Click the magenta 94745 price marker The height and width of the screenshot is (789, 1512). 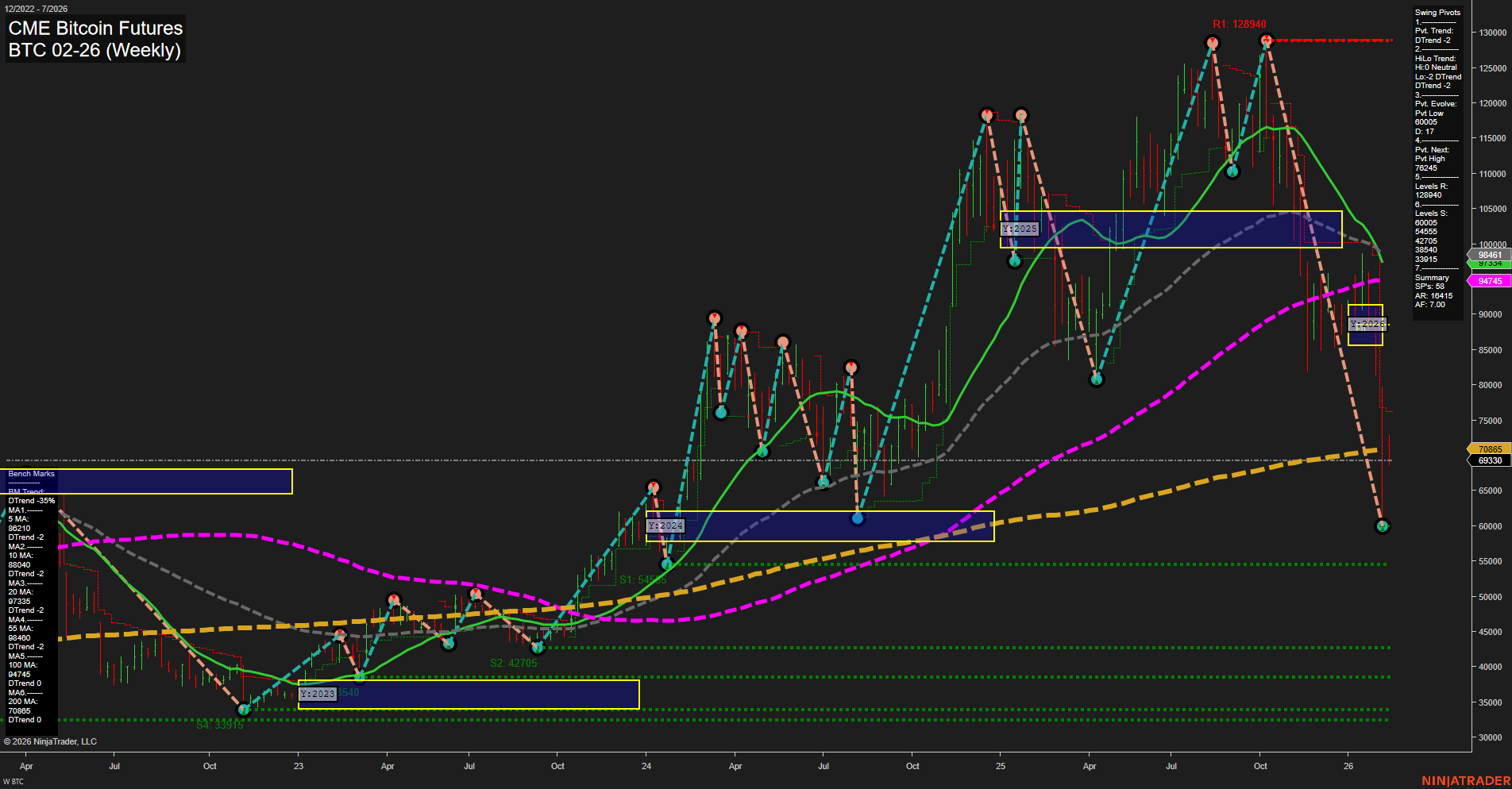click(1489, 280)
